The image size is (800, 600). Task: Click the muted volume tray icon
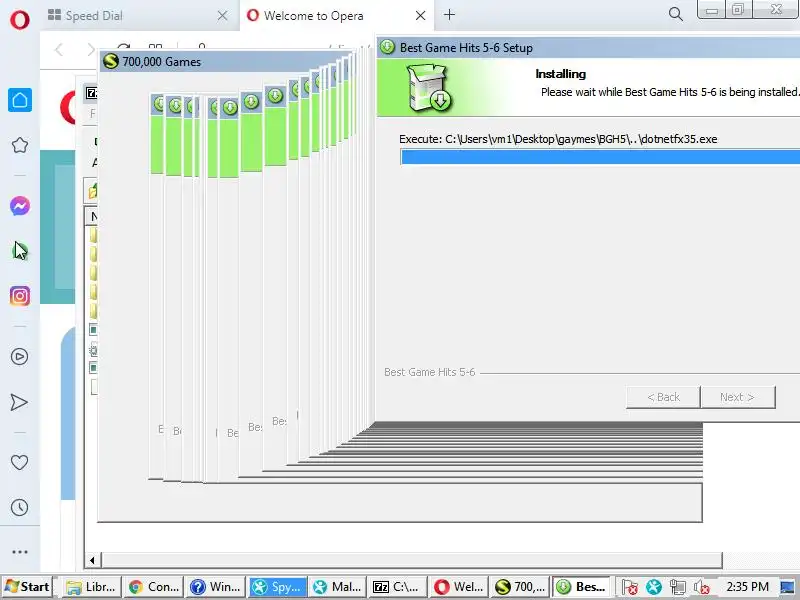click(702, 587)
